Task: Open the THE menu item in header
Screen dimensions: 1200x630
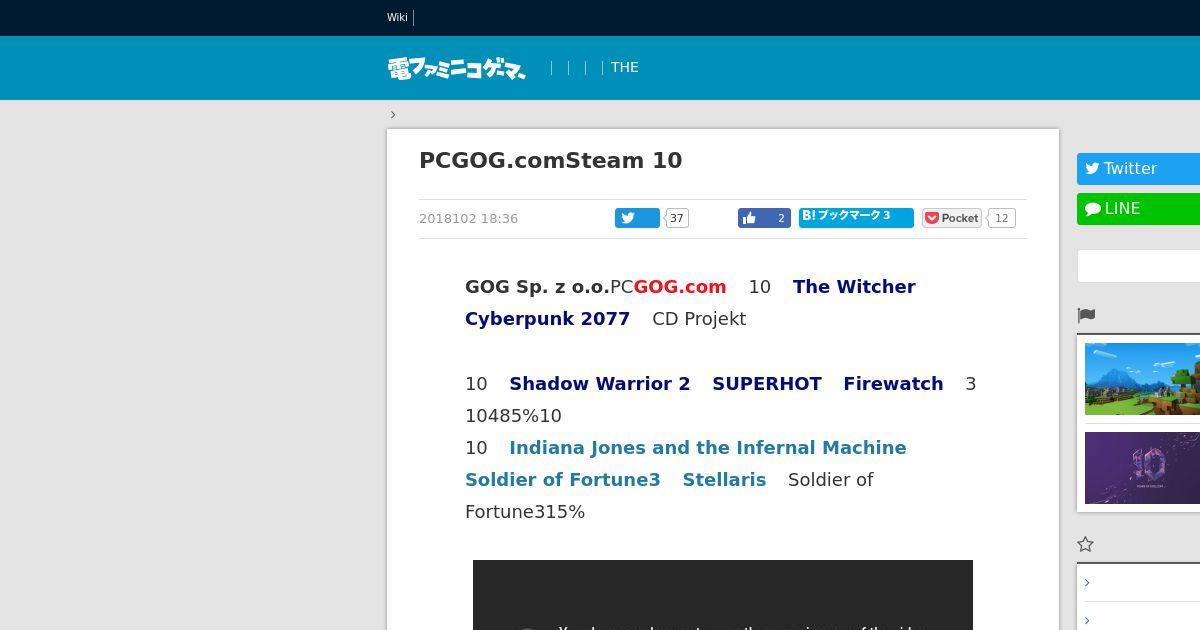Action: coord(624,67)
